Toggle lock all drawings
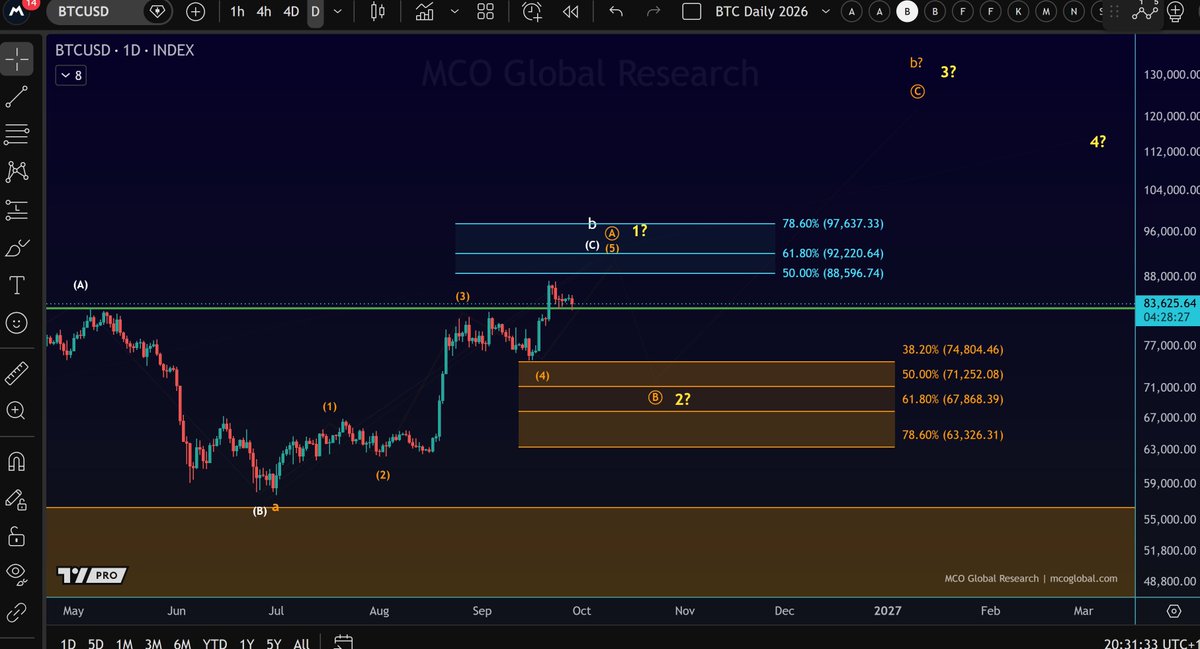 tap(17, 535)
